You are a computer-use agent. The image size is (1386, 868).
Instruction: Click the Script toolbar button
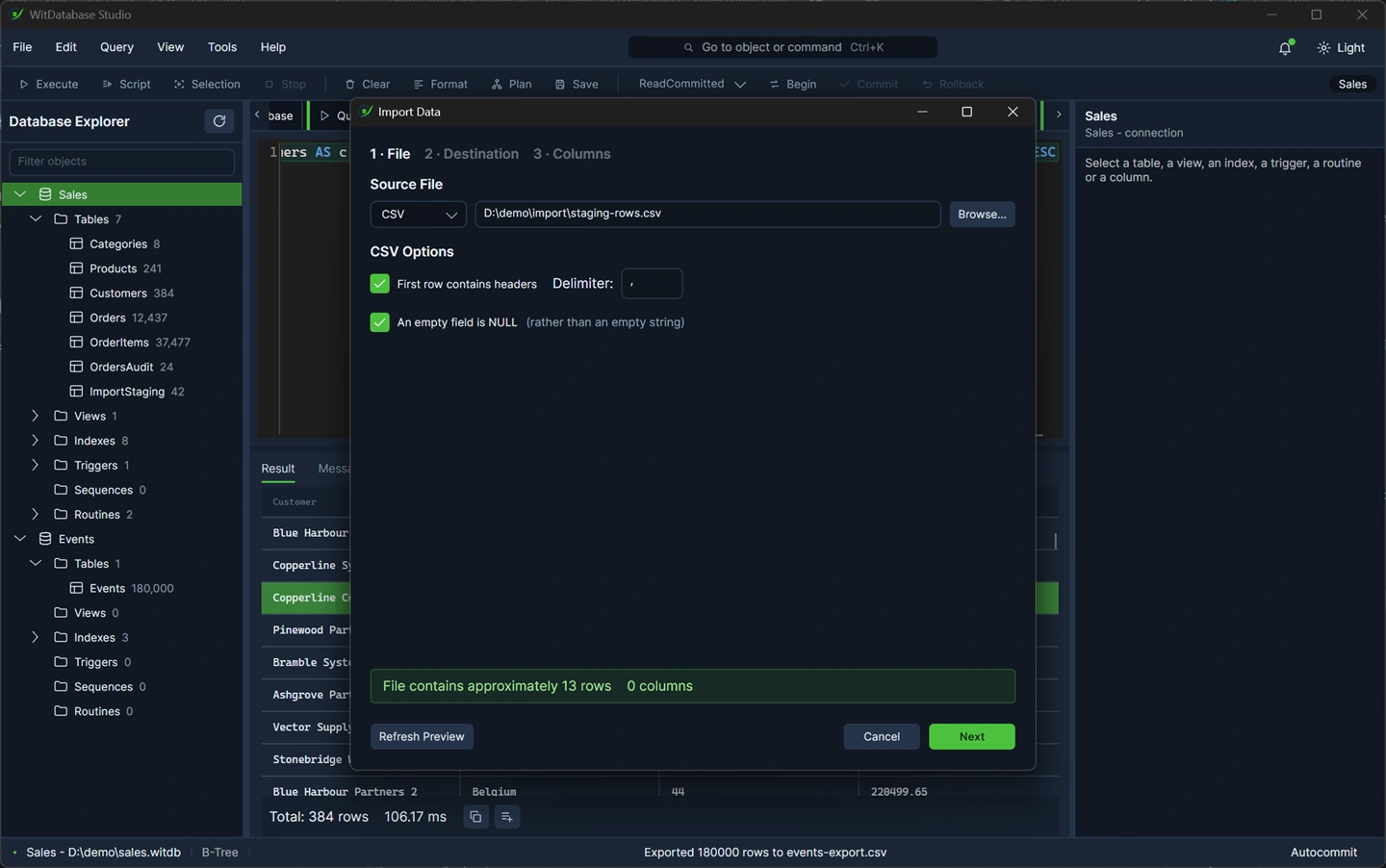[126, 85]
